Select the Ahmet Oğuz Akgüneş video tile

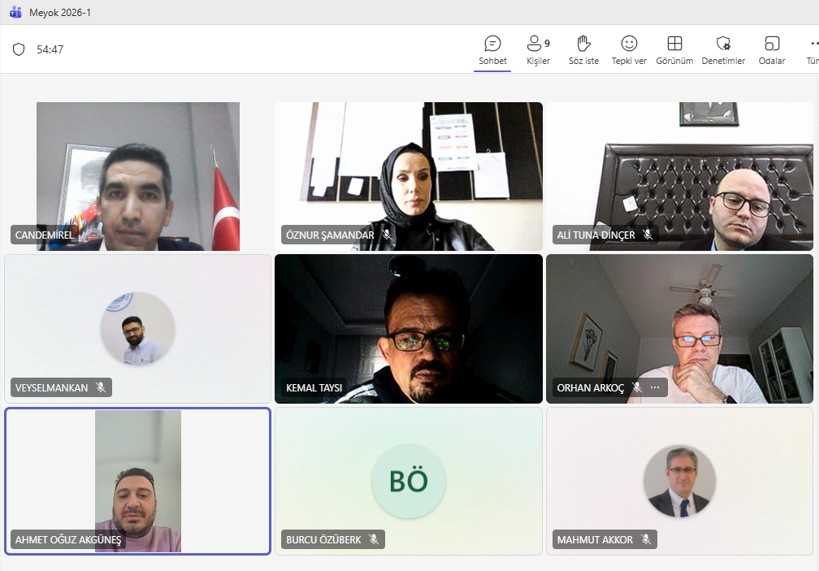pyautogui.click(x=138, y=481)
